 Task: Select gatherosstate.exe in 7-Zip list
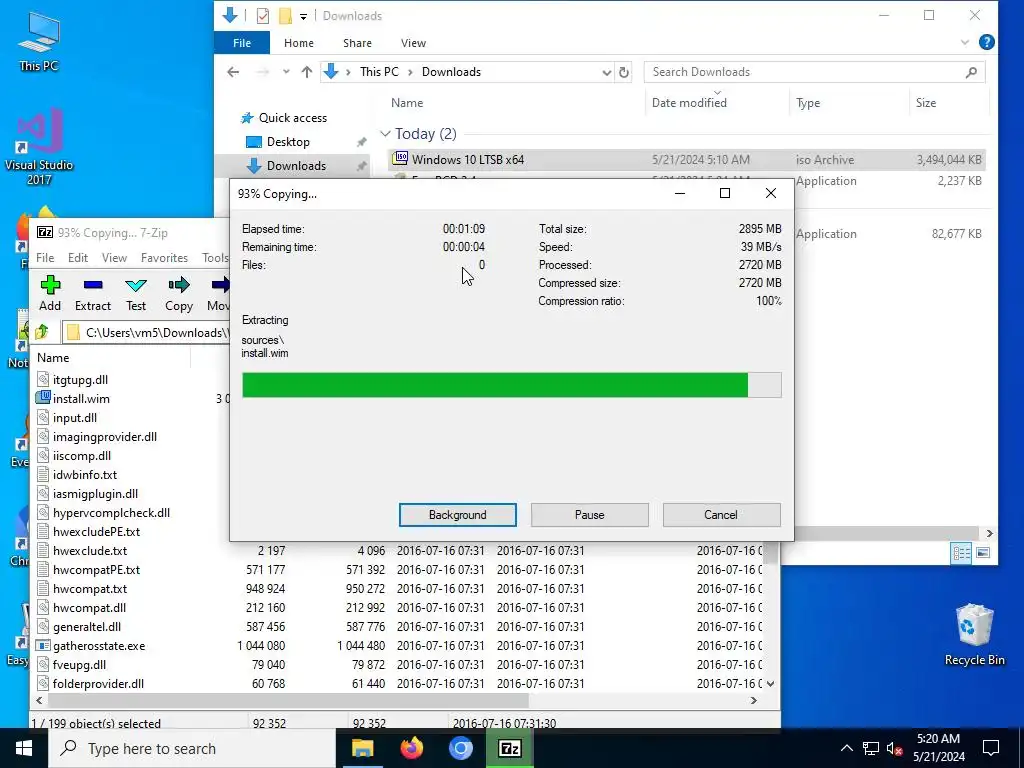pyautogui.click(x=99, y=645)
